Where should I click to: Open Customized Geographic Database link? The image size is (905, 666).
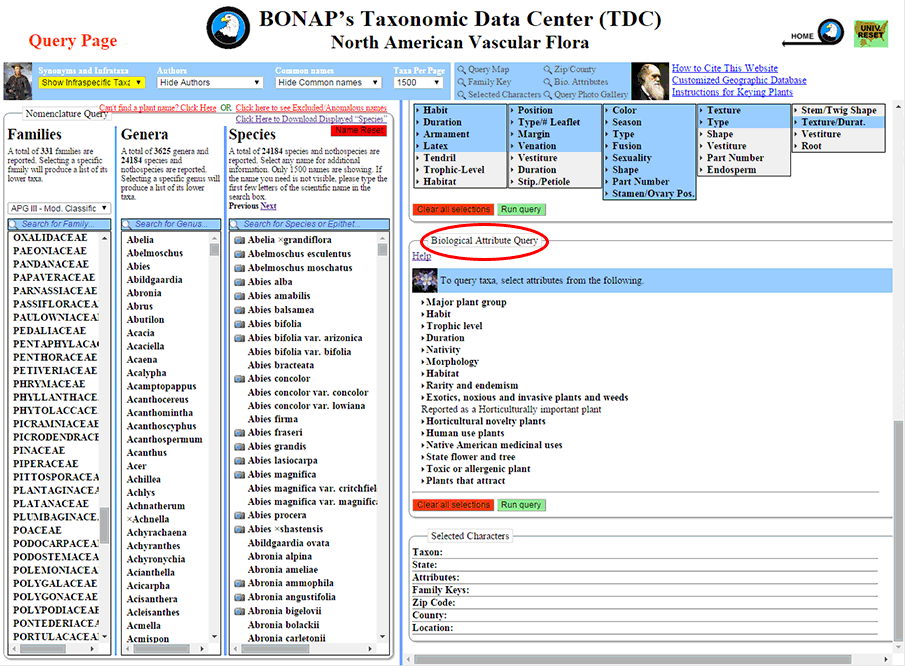click(x=739, y=80)
